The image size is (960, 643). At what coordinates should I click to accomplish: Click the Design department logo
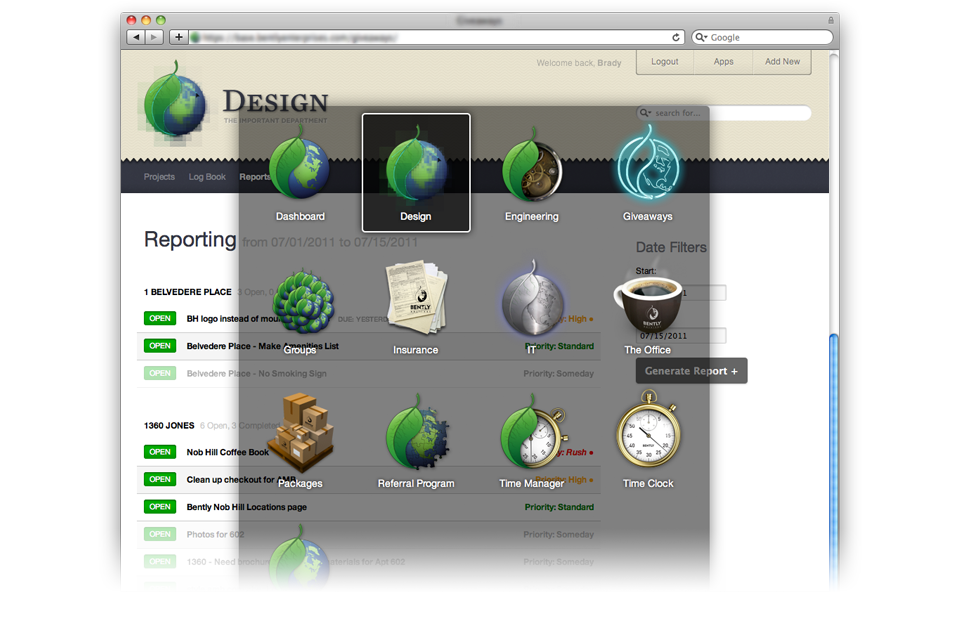coord(175,101)
